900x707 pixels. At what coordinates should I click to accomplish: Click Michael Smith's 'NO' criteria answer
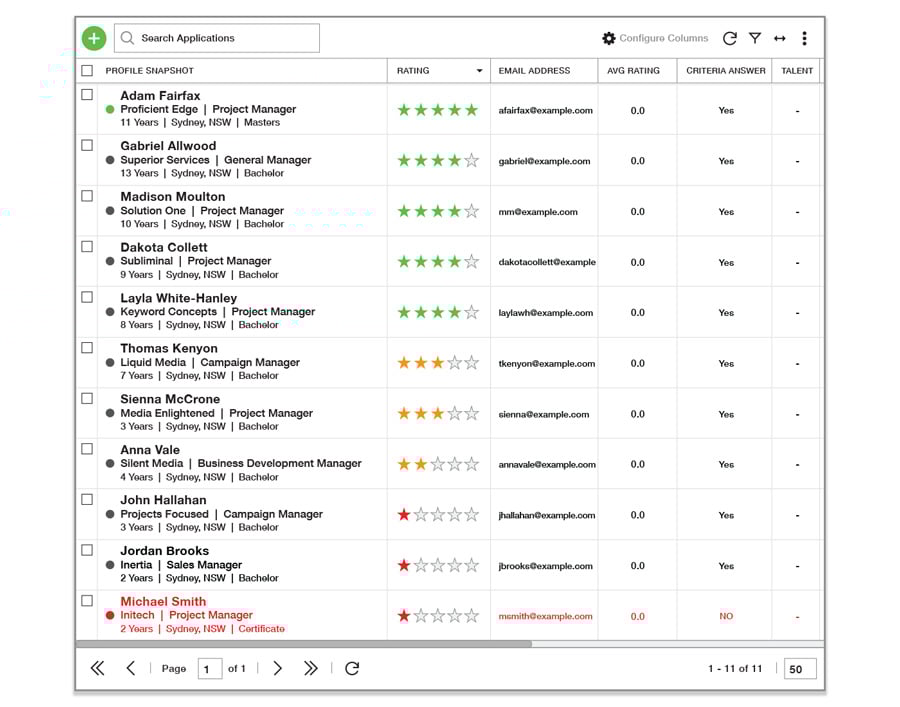click(x=726, y=616)
